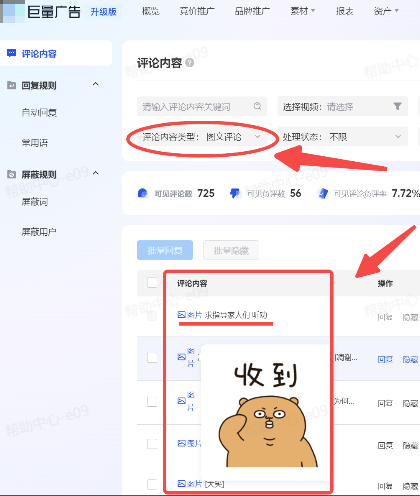Click the 屏蔽规则 folder icon

click(11, 174)
